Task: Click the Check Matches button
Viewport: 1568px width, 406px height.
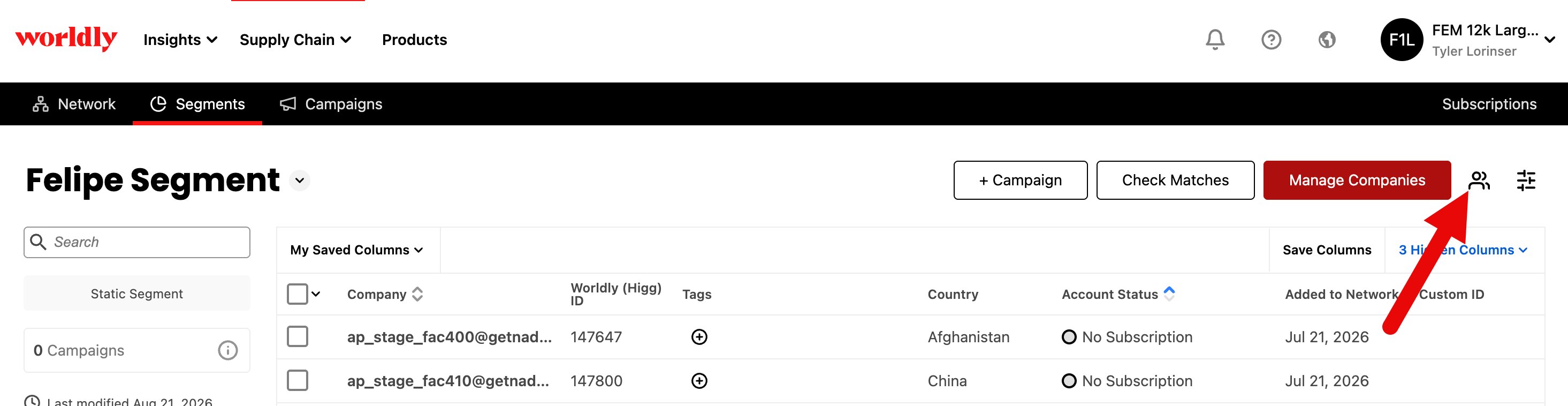Action: pyautogui.click(x=1175, y=181)
